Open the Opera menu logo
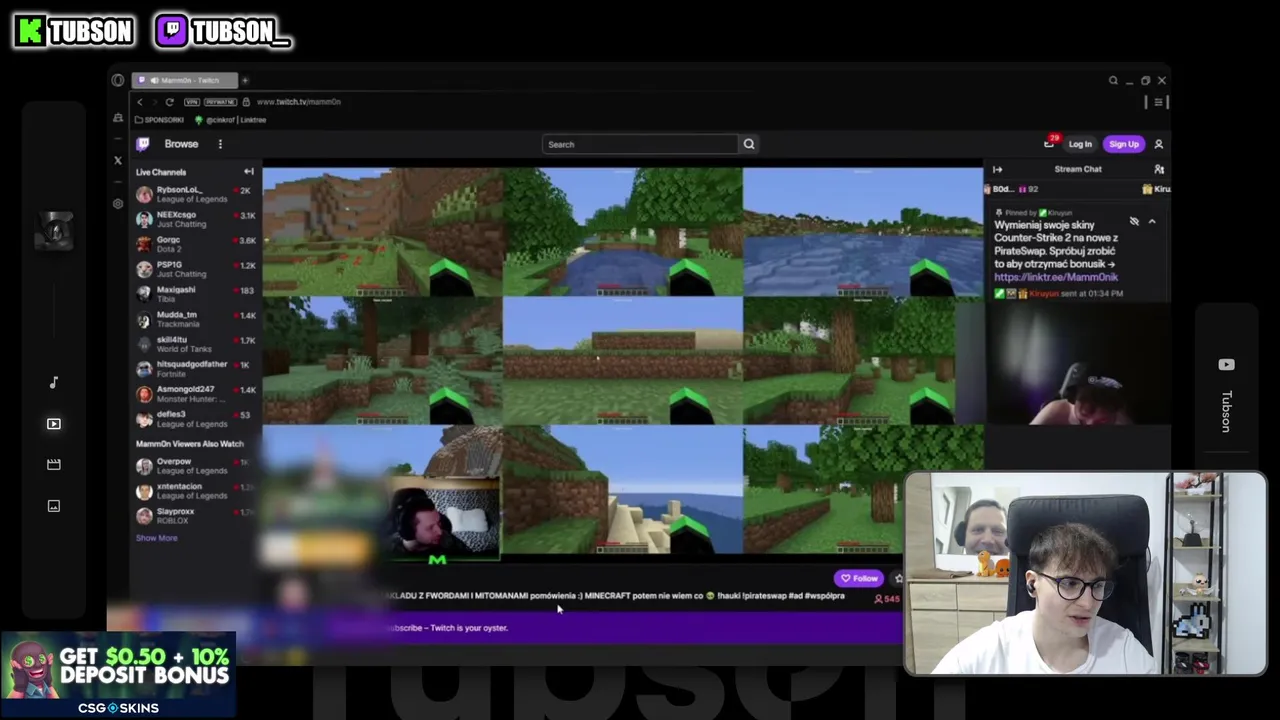Image resolution: width=1280 pixels, height=720 pixels. (x=118, y=80)
